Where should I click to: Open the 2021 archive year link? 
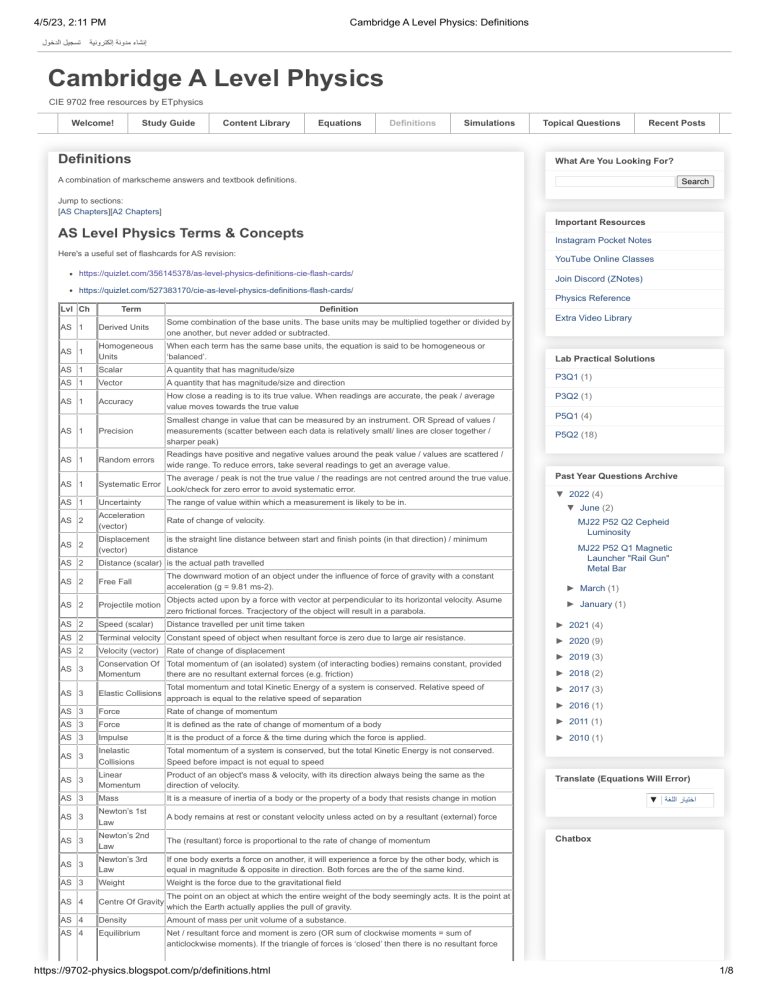pyautogui.click(x=579, y=625)
